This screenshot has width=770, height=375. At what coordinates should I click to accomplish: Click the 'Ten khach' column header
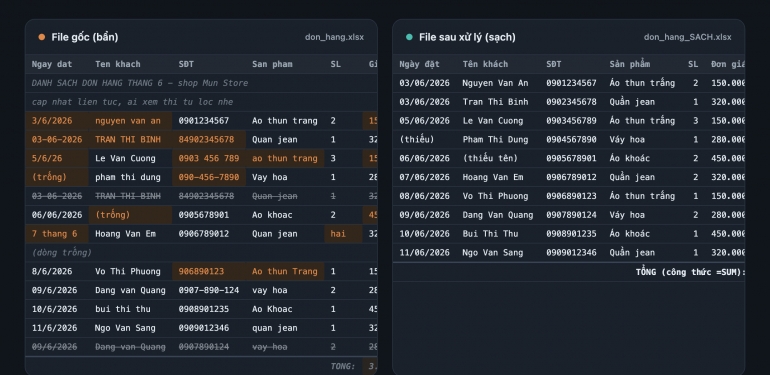tap(118, 64)
